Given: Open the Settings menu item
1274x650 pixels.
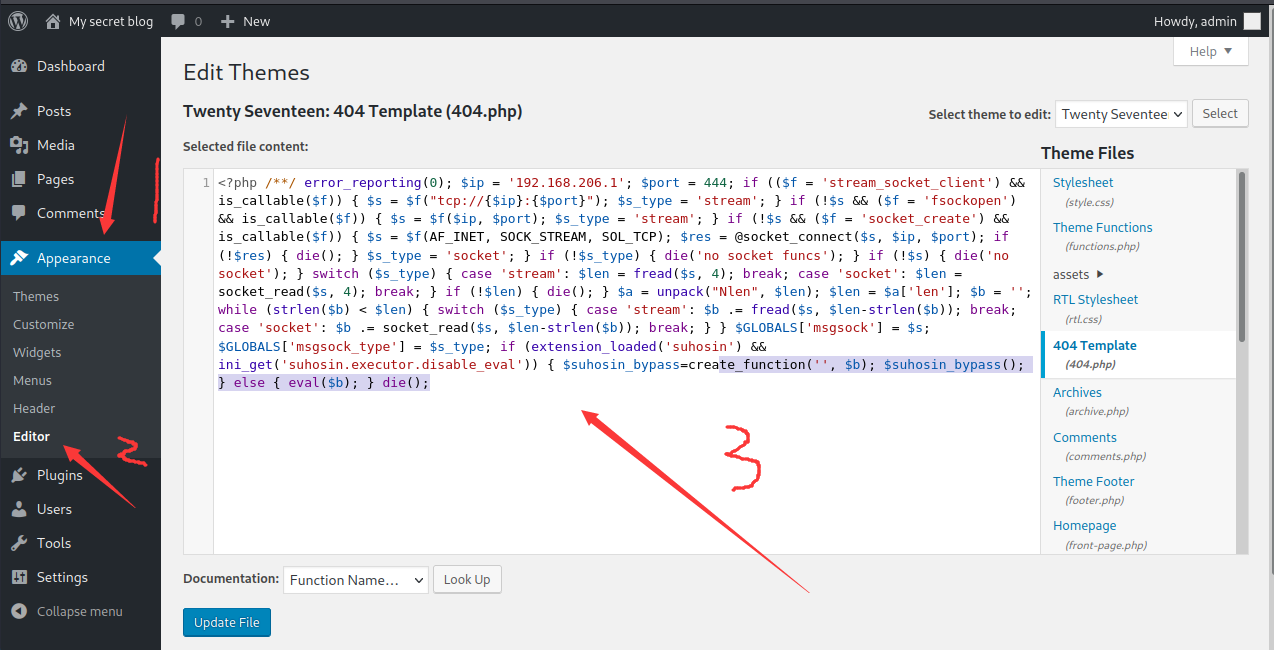Looking at the screenshot, I should [x=80, y=577].
